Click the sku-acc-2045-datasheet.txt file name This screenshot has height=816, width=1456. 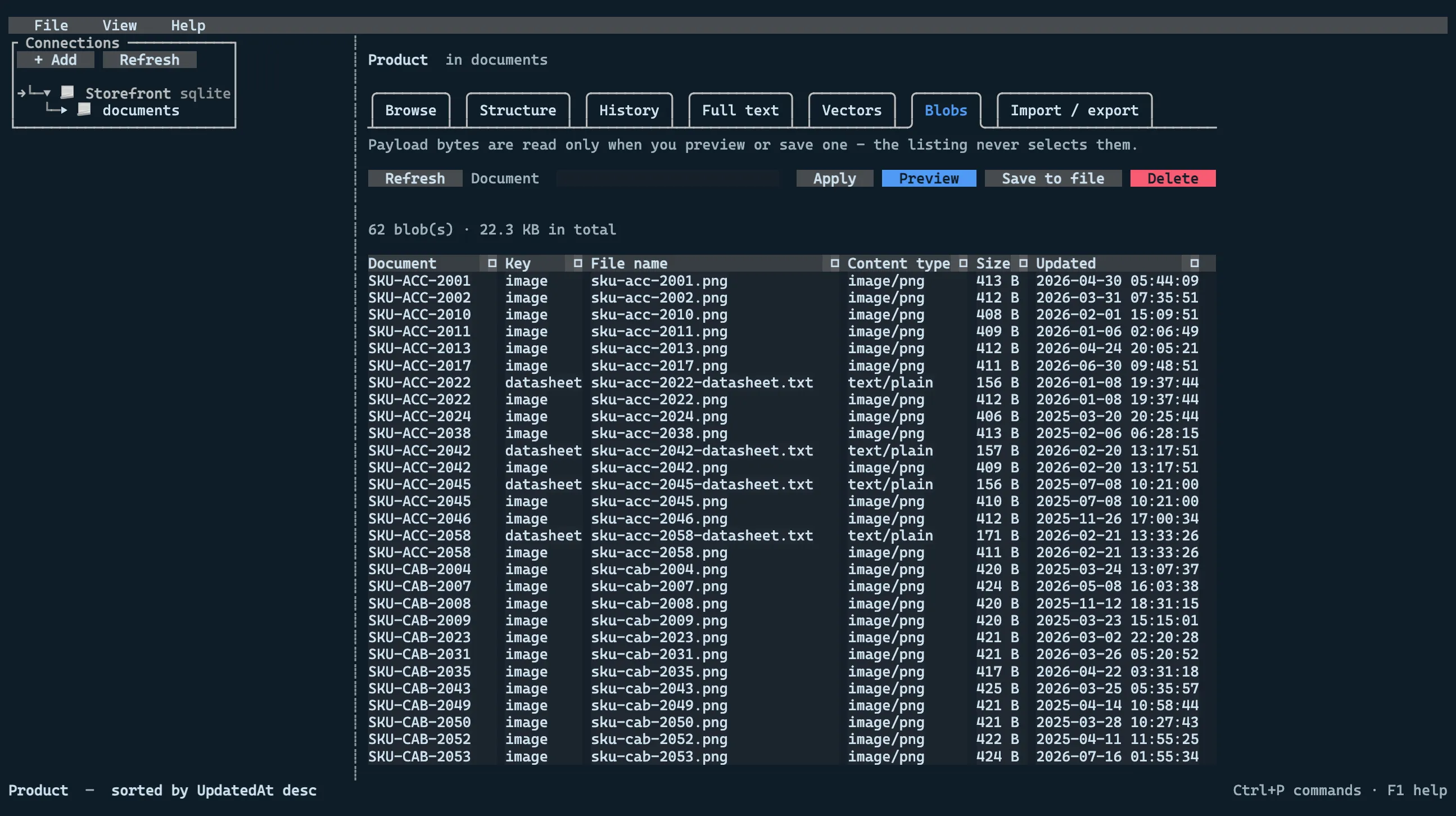click(x=702, y=484)
